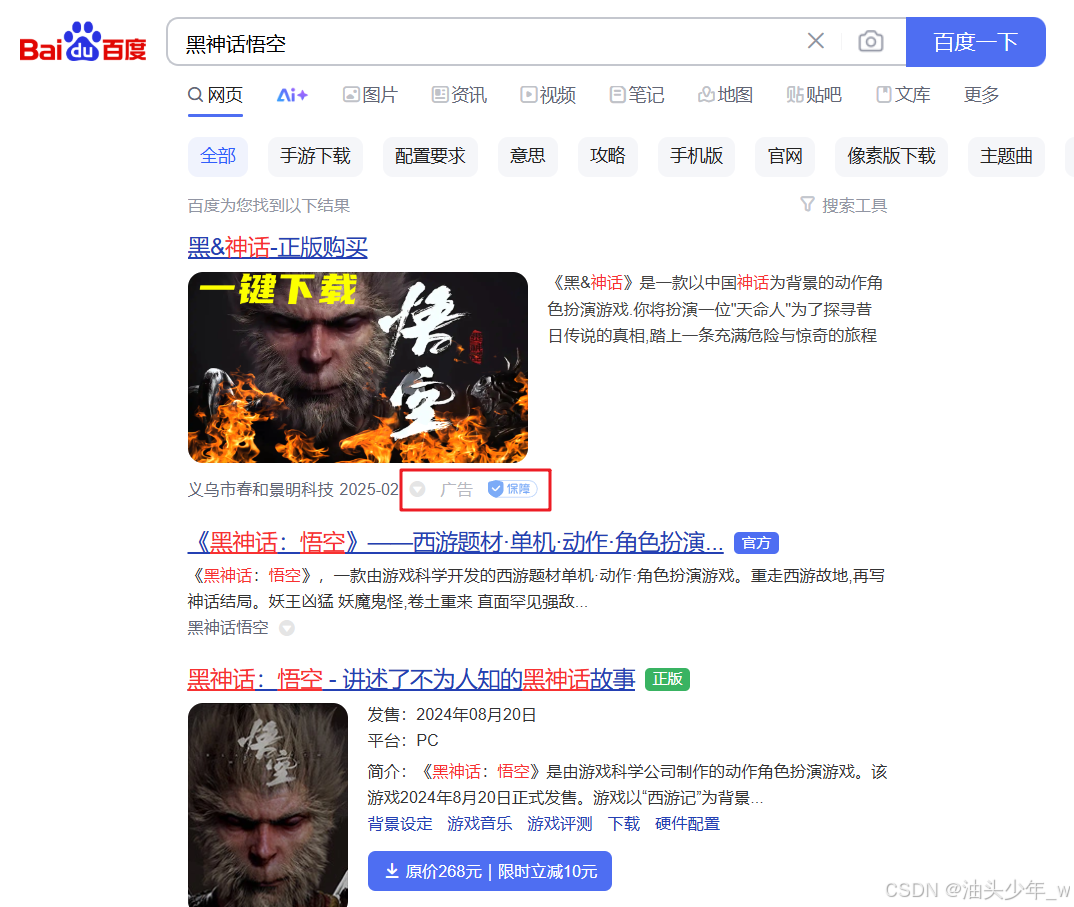Image resolution: width=1074 pixels, height=907 pixels.
Task: Open the 游戏评测 sublink
Action: [x=560, y=824]
